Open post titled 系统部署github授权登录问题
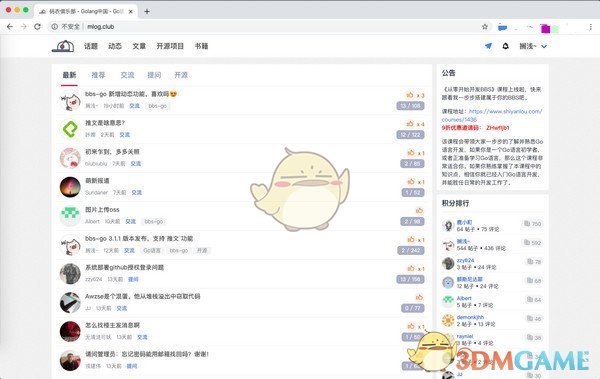 click(124, 267)
